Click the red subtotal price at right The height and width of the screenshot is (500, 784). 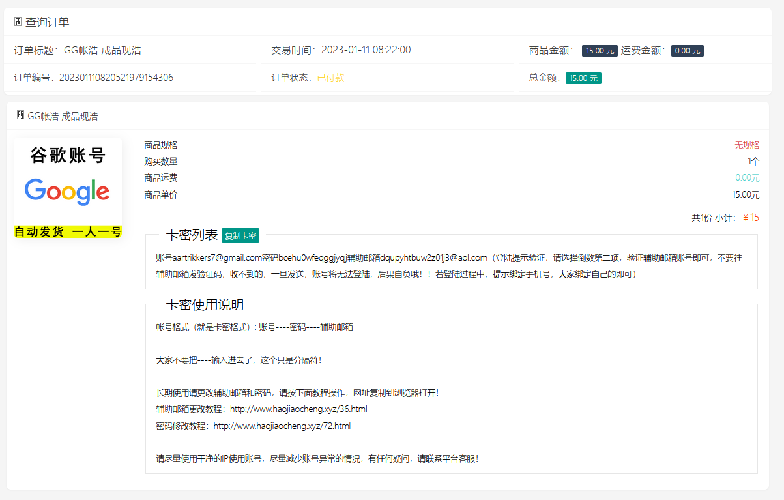[x=753, y=217]
